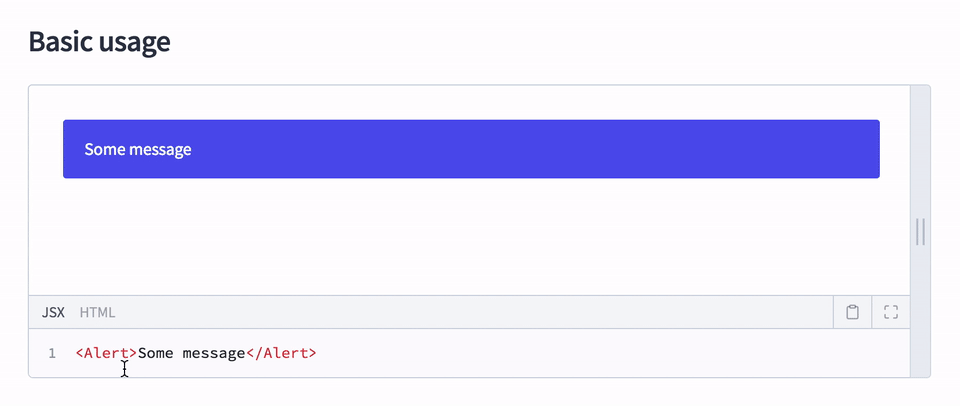Click the preview padding above the alert
Viewport: 960px width, 406px height.
(x=471, y=102)
